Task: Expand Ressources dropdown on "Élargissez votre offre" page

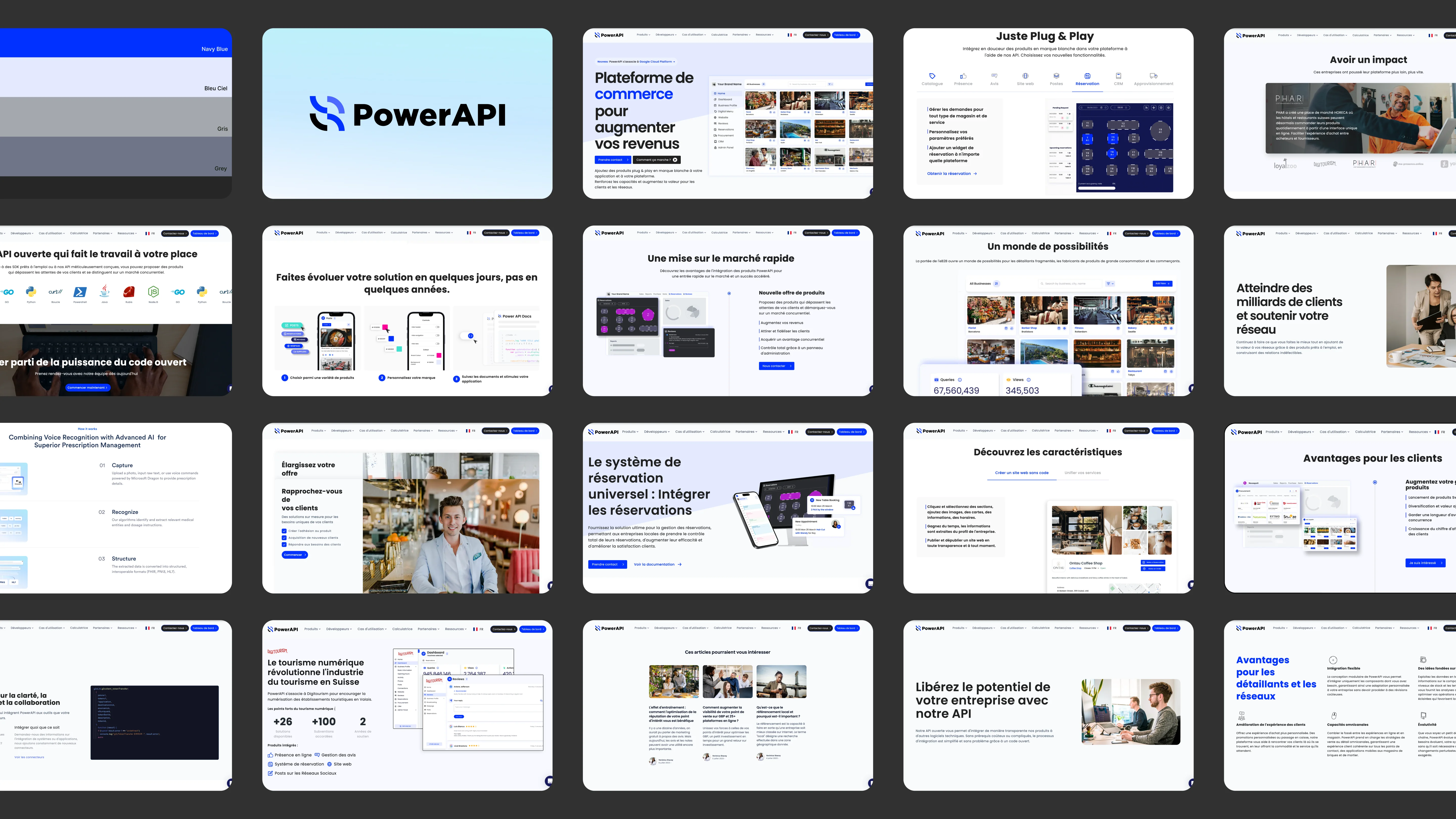Action: pos(448,431)
